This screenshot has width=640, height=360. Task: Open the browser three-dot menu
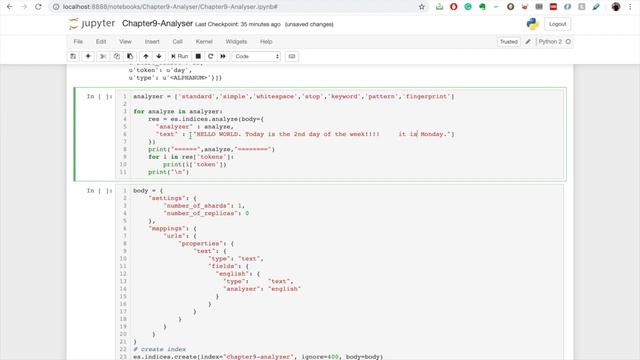[x=631, y=7]
